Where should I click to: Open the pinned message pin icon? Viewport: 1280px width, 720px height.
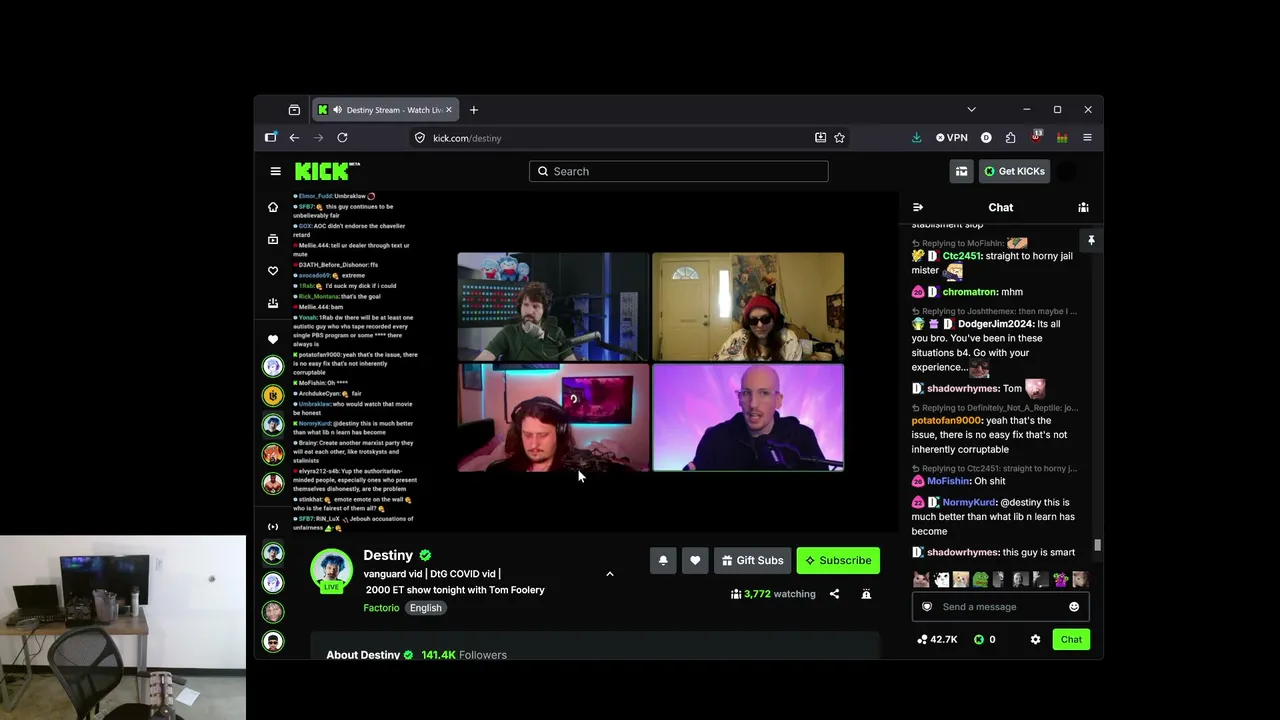tap(1091, 240)
